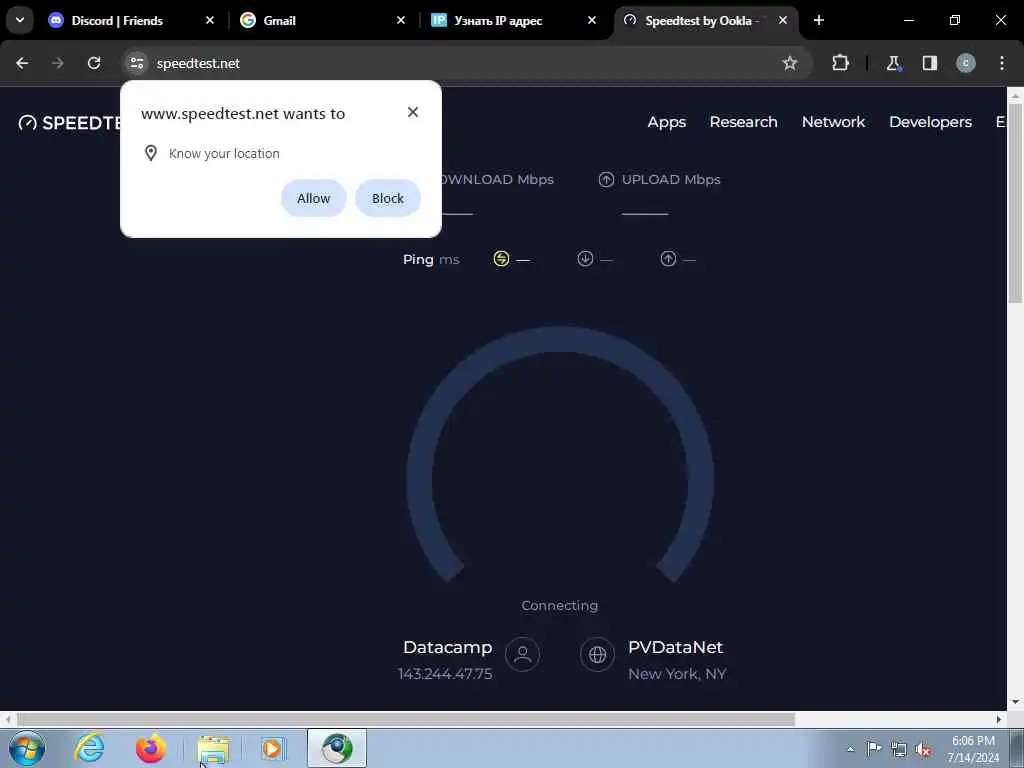Screen dimensions: 1024x768
Task: Close the Gmail tab
Action: [401, 21]
